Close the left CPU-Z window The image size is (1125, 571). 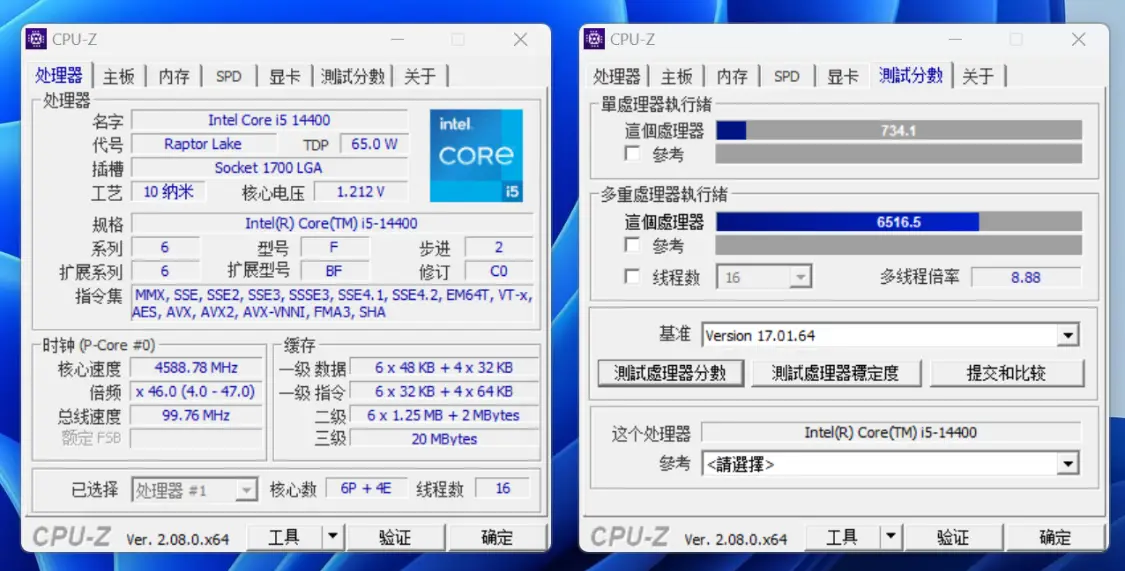521,39
